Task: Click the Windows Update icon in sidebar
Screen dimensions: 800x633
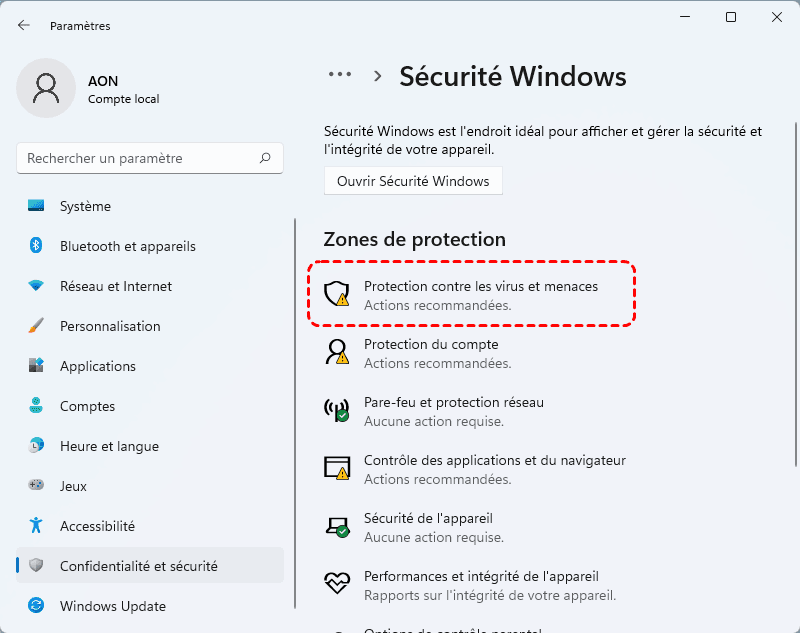Action: coord(37,606)
